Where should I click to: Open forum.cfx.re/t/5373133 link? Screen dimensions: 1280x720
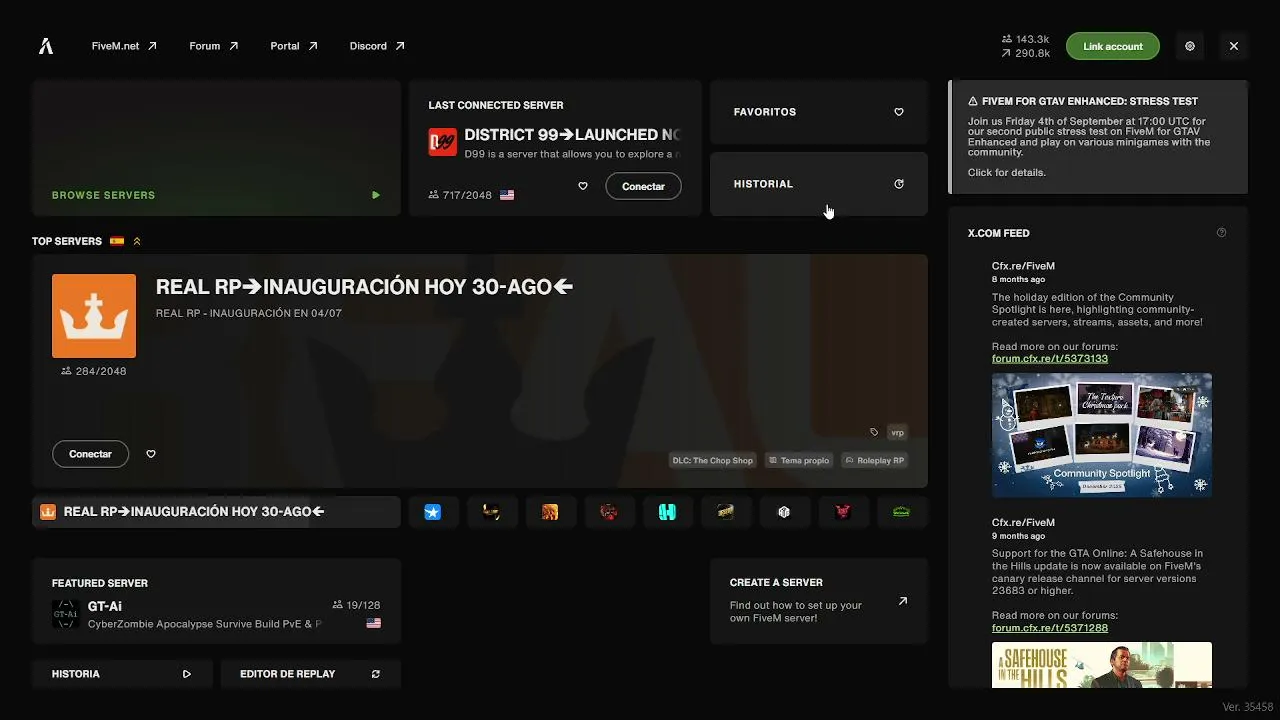tap(1050, 359)
